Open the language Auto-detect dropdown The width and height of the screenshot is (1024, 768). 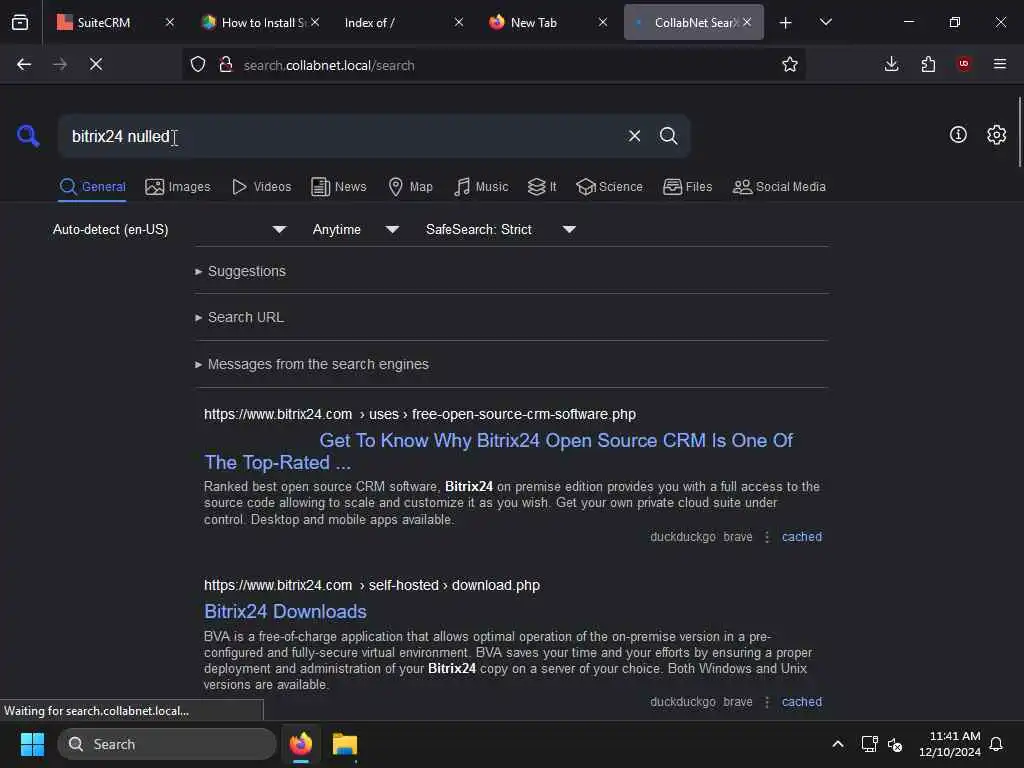point(169,229)
